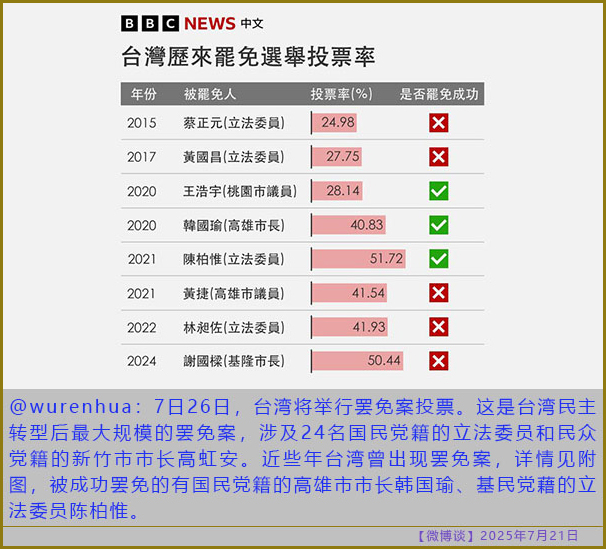
Task: Click the 中文 label beside the BBC News logo
Action: pyautogui.click(x=252, y=23)
